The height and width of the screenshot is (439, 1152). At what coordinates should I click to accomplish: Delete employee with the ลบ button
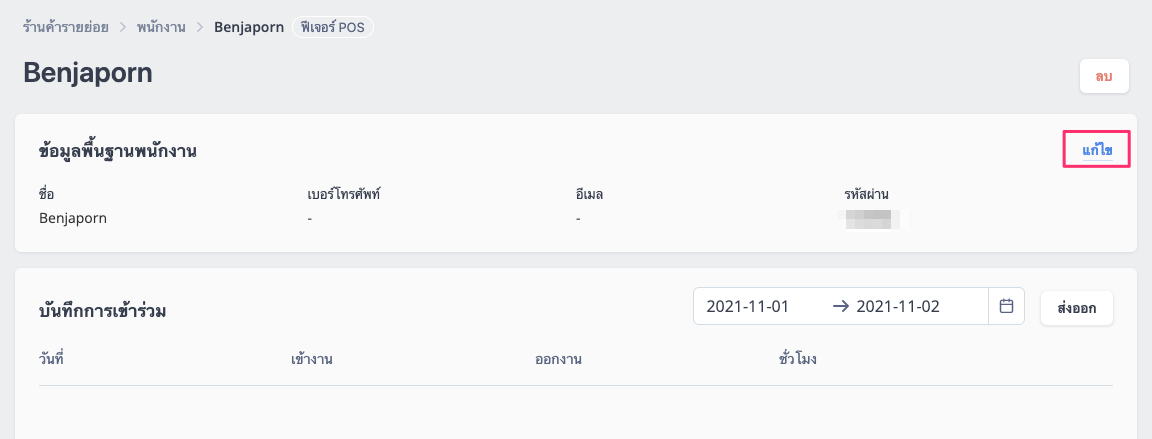1104,76
